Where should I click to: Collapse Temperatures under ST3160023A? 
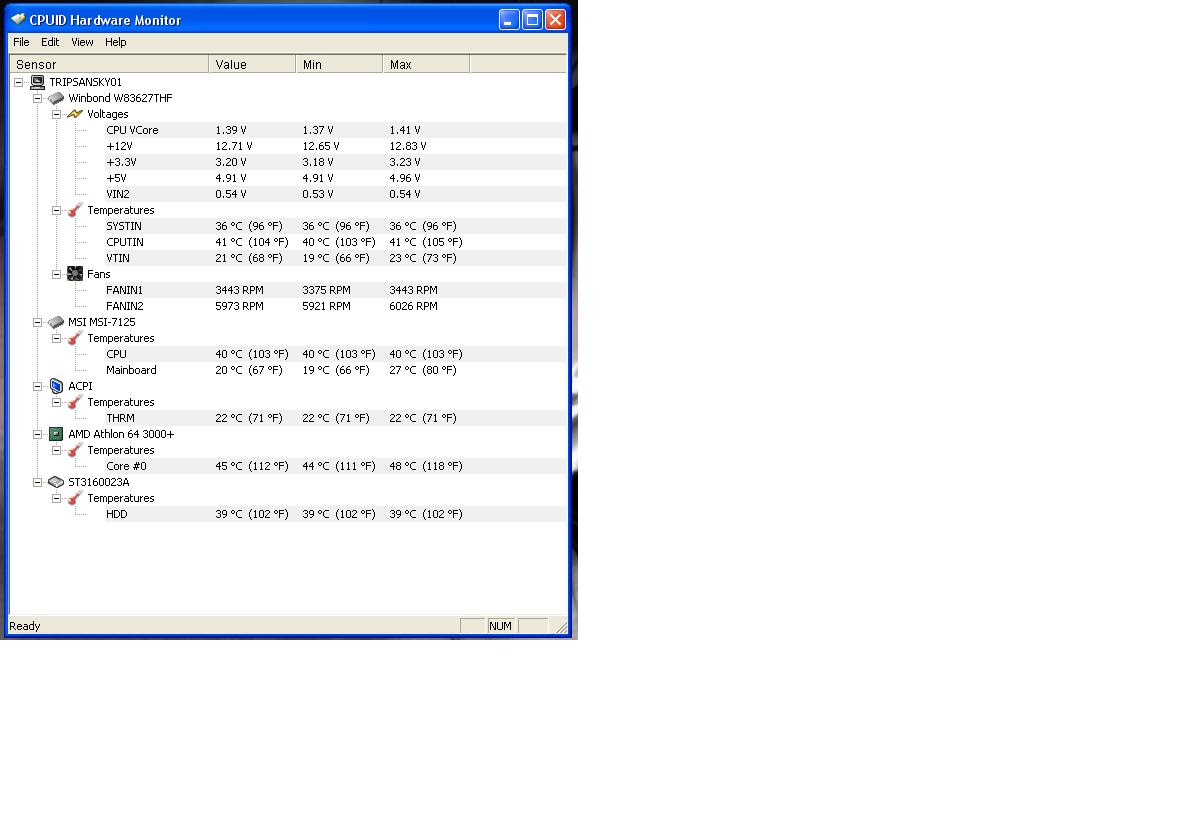(x=56, y=498)
